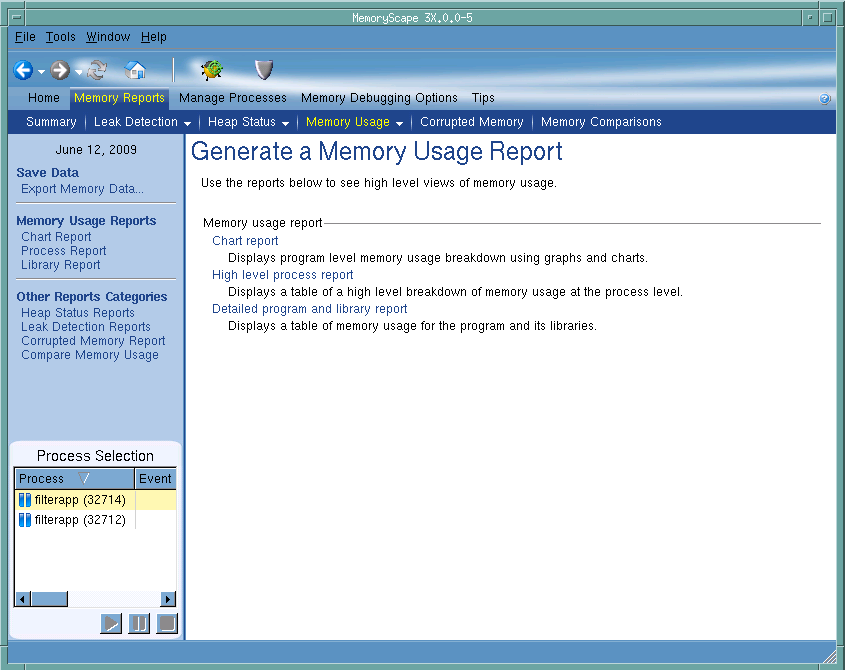Expand the Leak Detection dropdown
The width and height of the screenshot is (845, 670).
(x=187, y=123)
